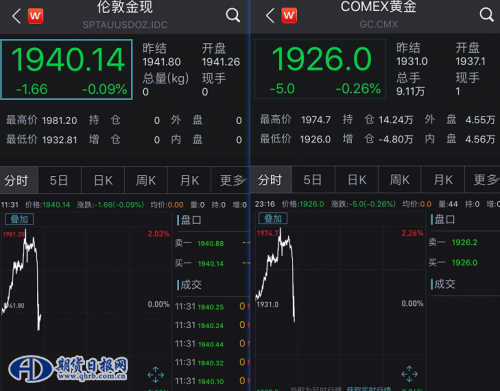Screen dimensions: 500x391
Task: Toggle 叠加 overlay on 伦敦金现 chart
Action: tap(19, 219)
